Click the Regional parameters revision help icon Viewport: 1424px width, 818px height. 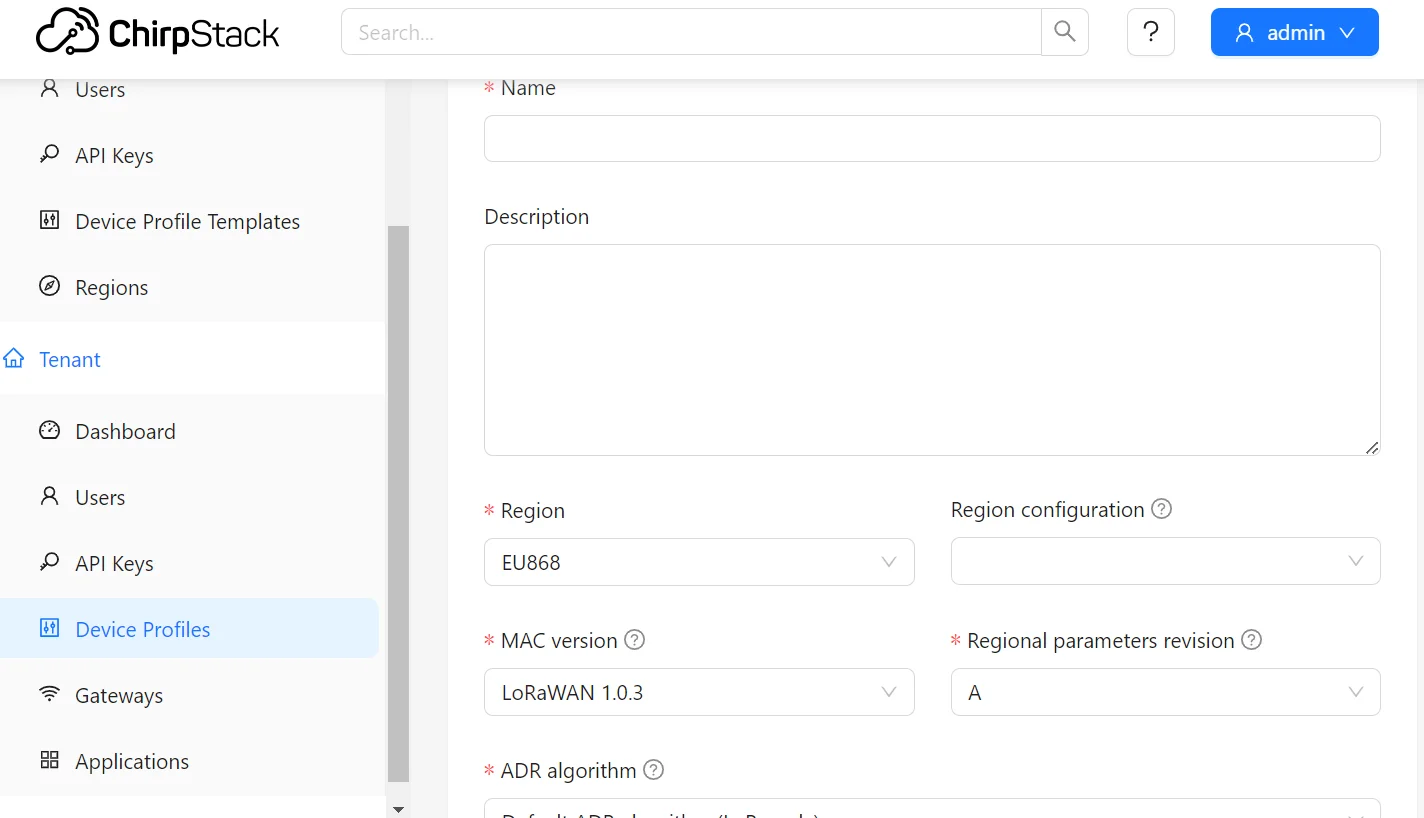point(1251,640)
